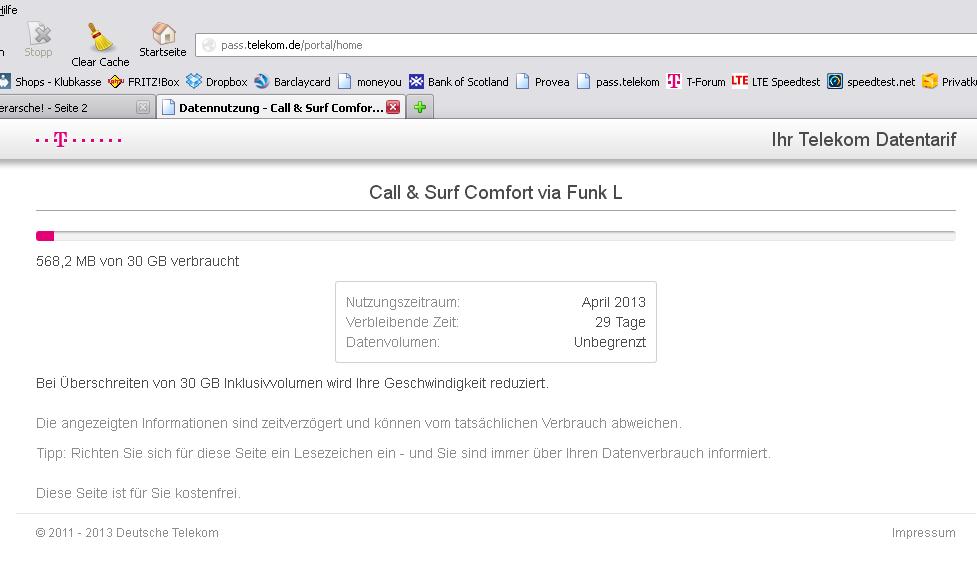The height and width of the screenshot is (562, 977).
Task: Open Shops - Klubkasse bookmark
Action: coord(51,82)
